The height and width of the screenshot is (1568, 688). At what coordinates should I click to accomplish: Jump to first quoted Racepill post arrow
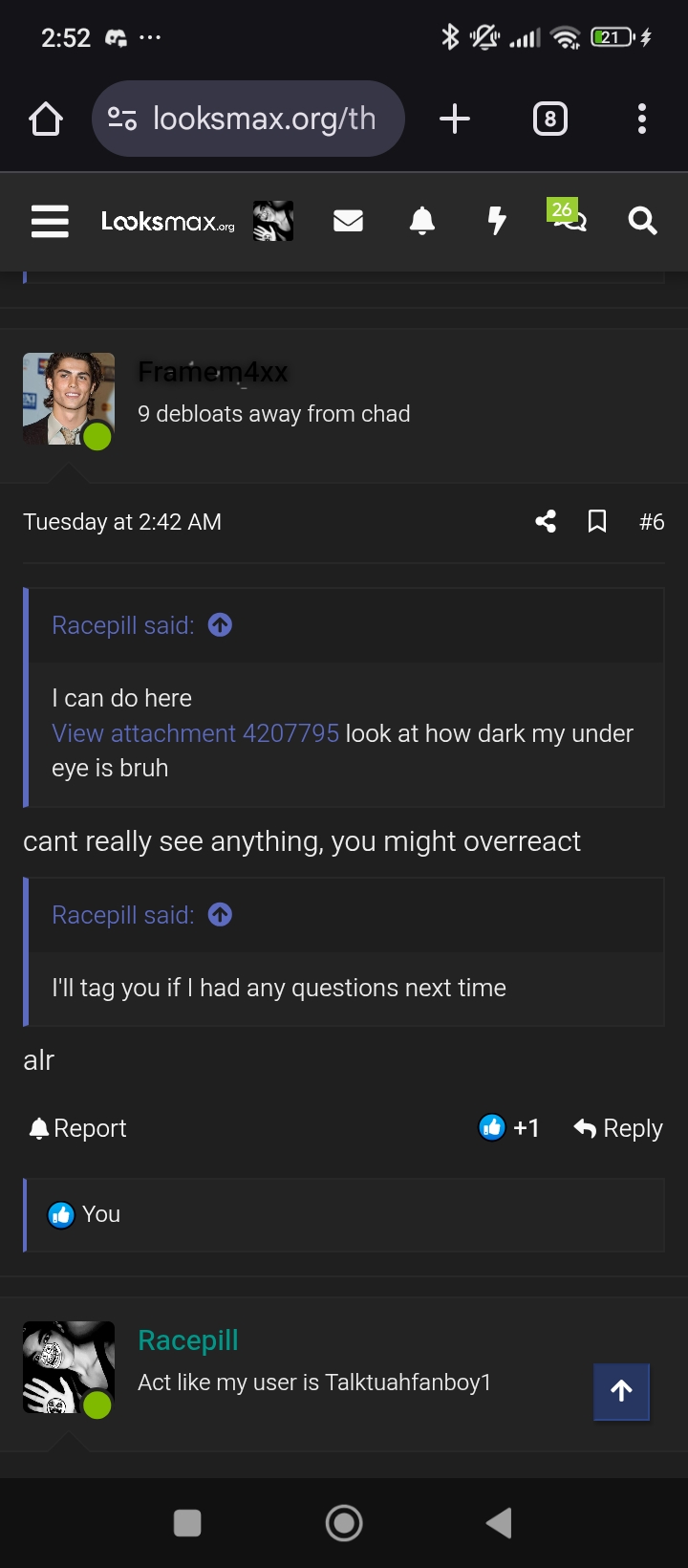(x=221, y=625)
